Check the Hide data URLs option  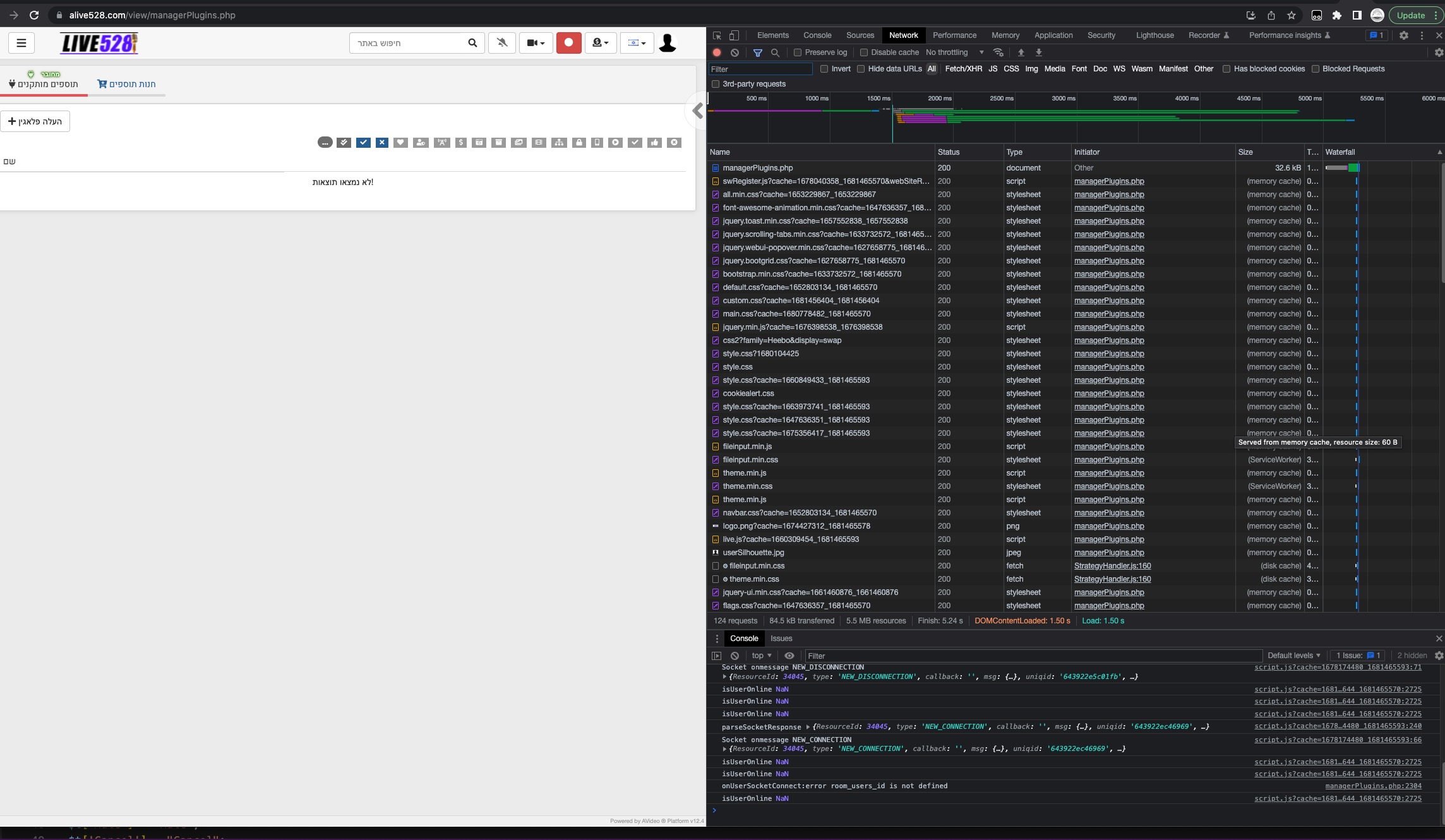tap(861, 69)
